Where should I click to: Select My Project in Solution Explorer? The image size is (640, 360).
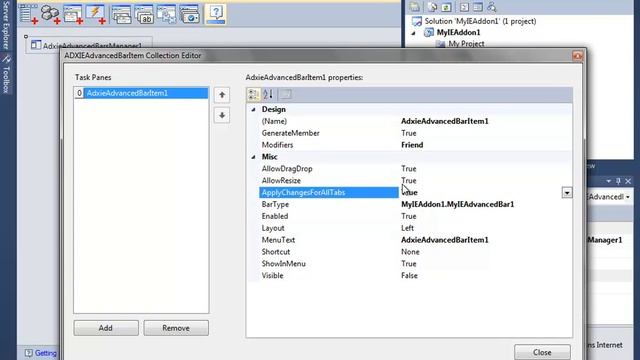pos(466,44)
